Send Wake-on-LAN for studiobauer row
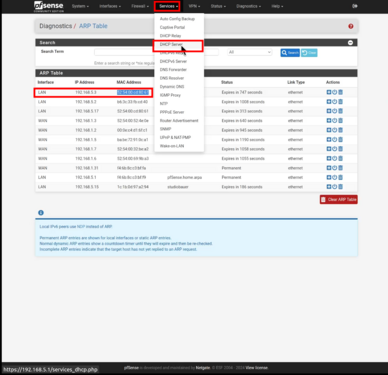The width and height of the screenshot is (388, 375). pos(334,187)
